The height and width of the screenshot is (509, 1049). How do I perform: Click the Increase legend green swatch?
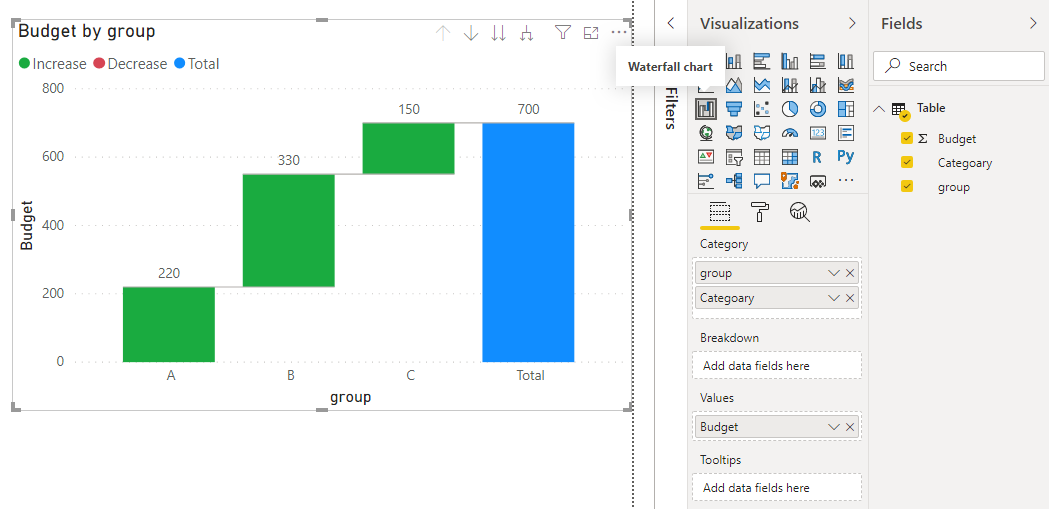click(25, 64)
